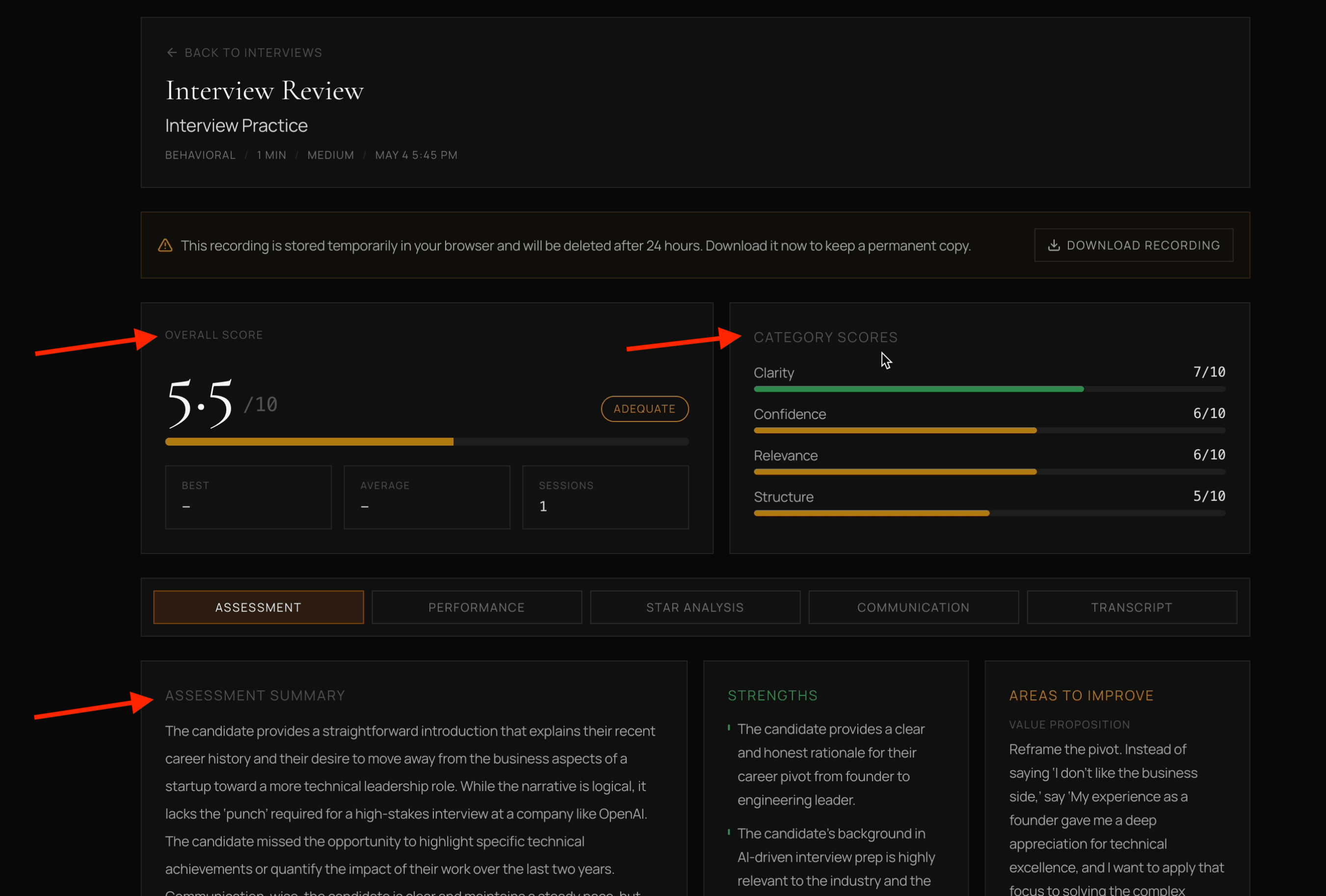Image resolution: width=1326 pixels, height=896 pixels.
Task: Click the Adequate rating badge
Action: click(644, 409)
